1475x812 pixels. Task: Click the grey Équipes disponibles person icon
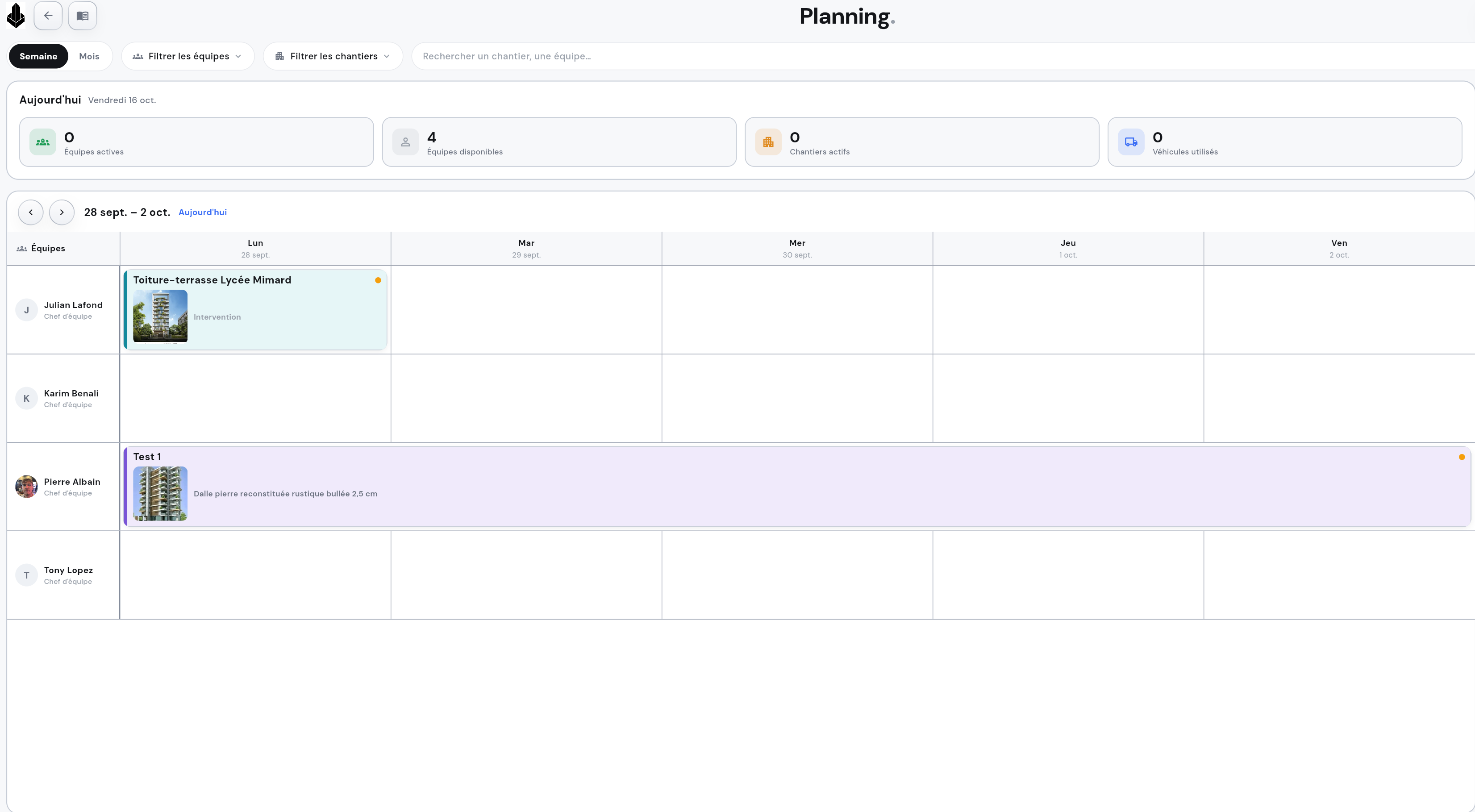point(405,142)
